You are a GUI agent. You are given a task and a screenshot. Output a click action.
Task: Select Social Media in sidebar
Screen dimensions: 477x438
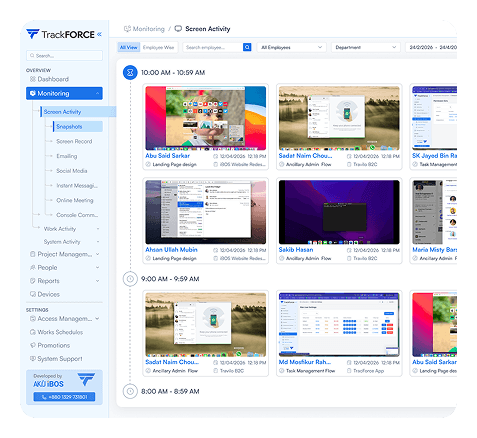point(72,171)
